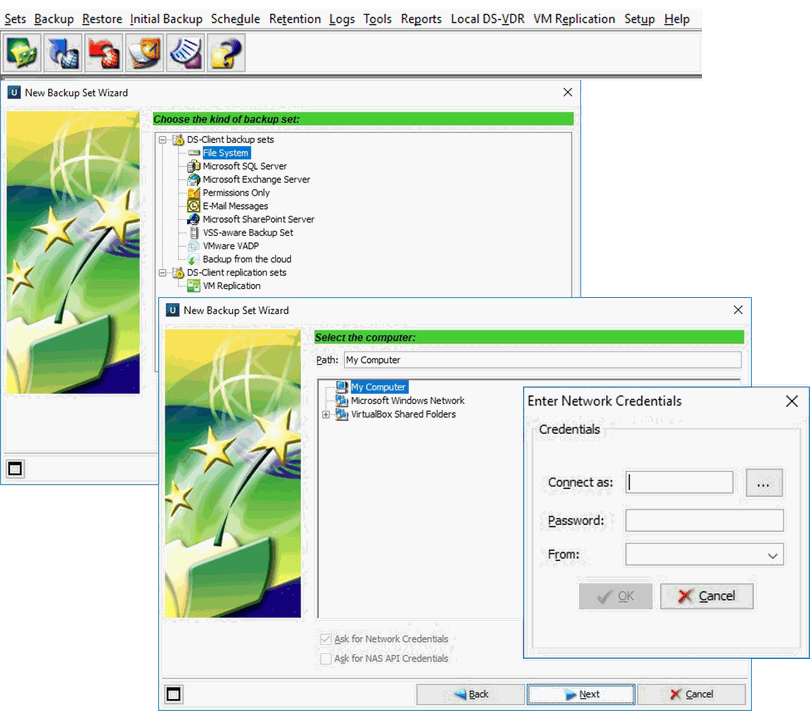Image resolution: width=810 pixels, height=711 pixels.
Task: Select VM Replication in the tree
Action: tap(231, 286)
